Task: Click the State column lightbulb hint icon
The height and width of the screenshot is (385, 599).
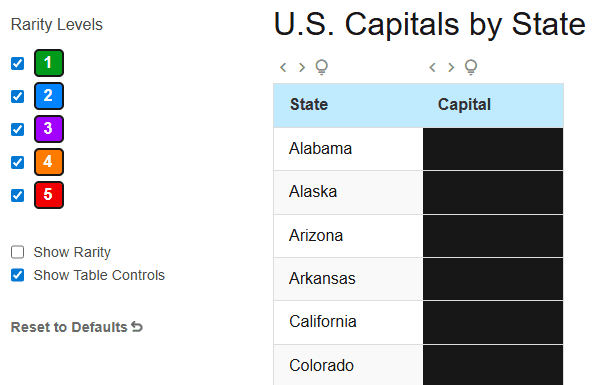Action: [x=322, y=67]
